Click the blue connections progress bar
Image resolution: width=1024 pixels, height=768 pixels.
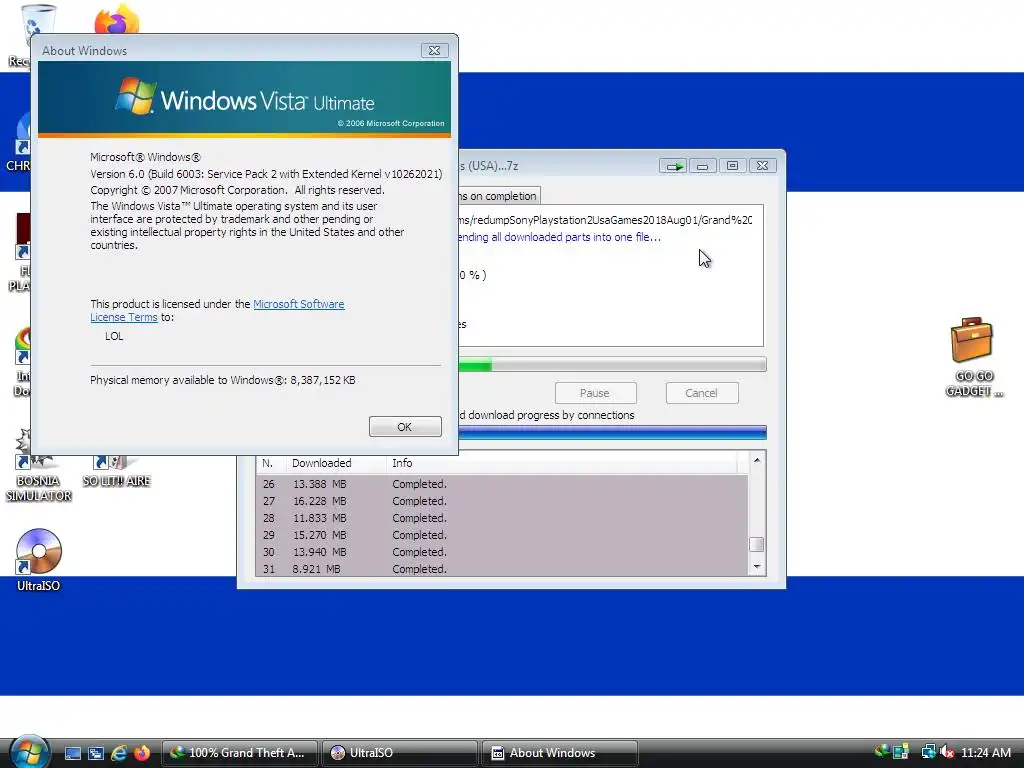(613, 432)
